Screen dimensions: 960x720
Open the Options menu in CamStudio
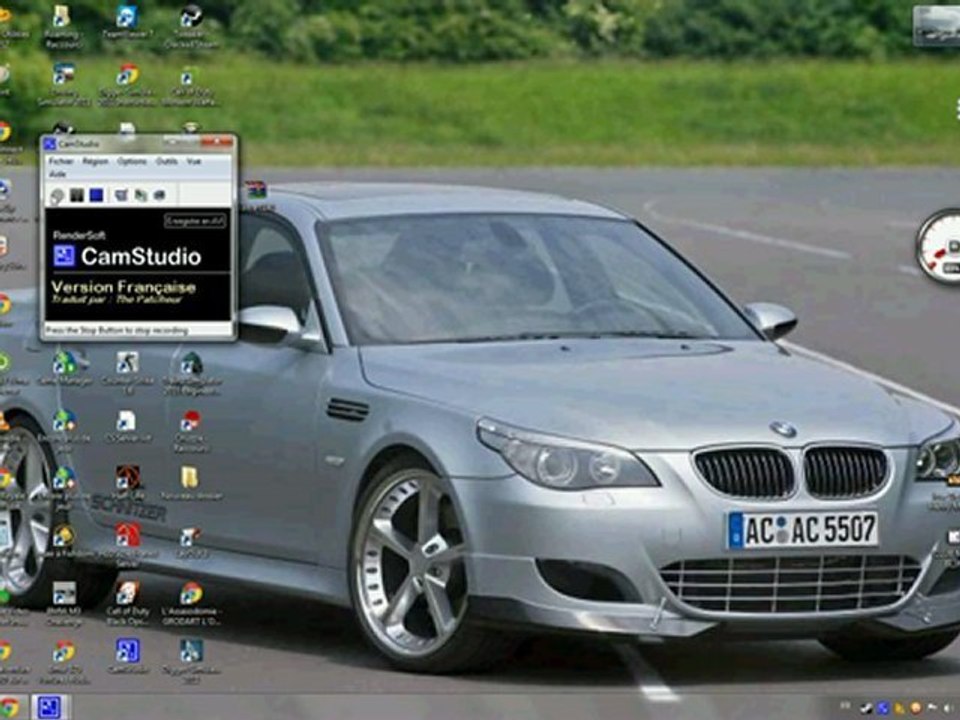point(132,161)
